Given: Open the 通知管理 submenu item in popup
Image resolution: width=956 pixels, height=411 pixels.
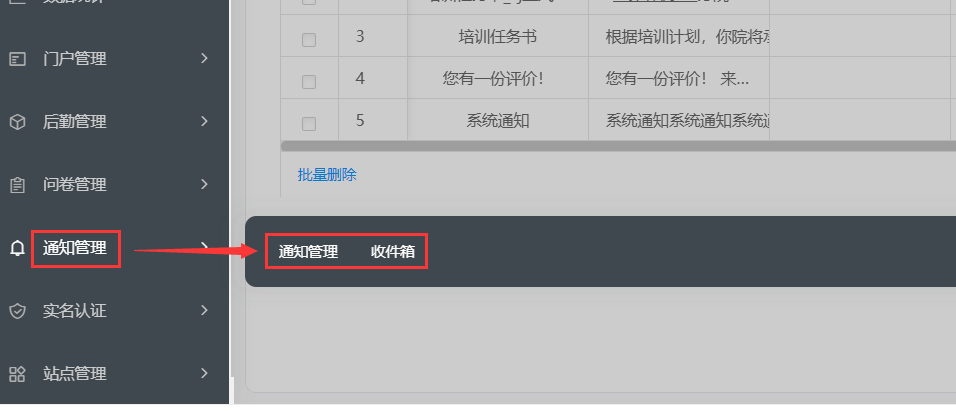Looking at the screenshot, I should point(309,252).
